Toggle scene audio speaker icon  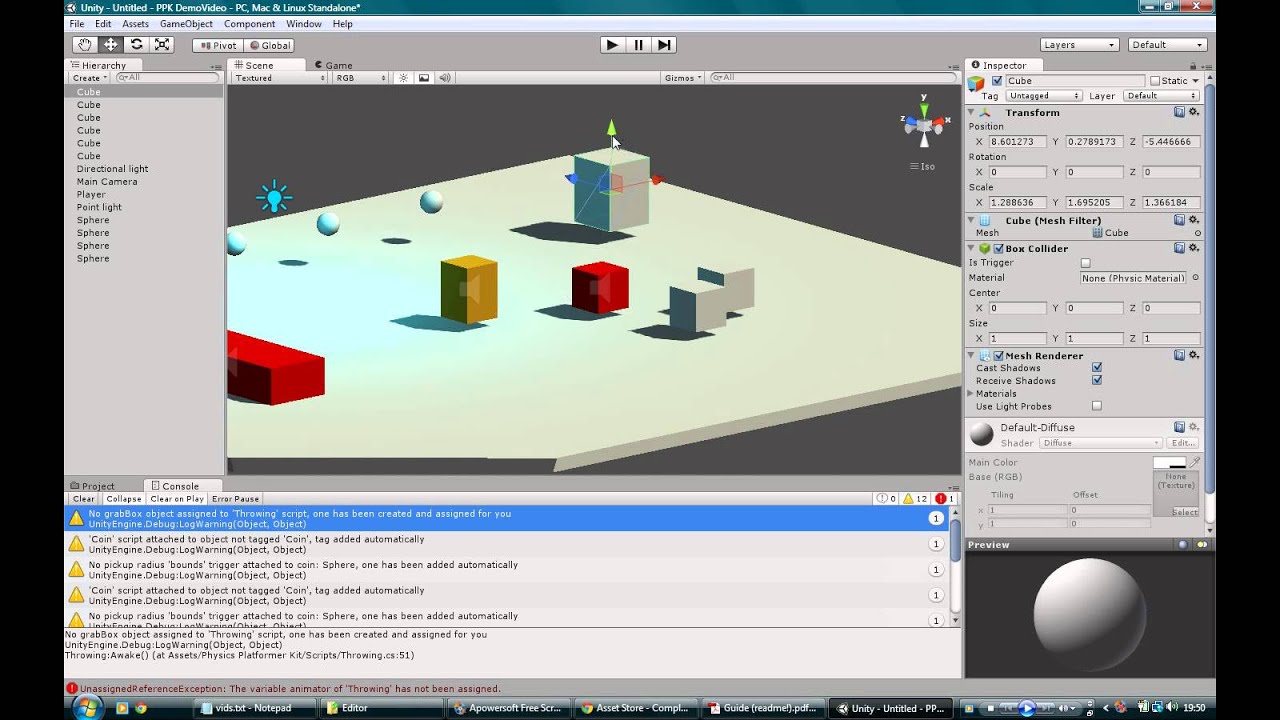coord(445,78)
